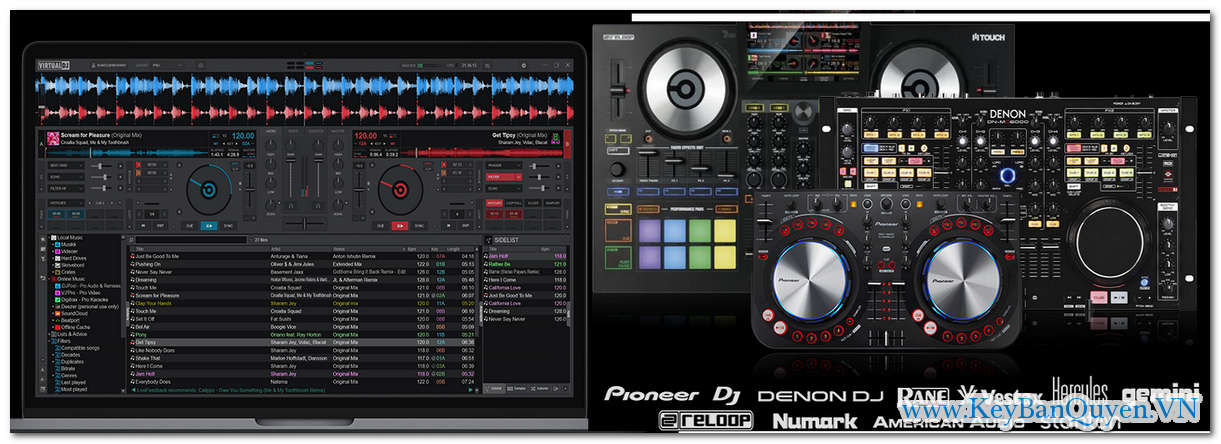
Task: Open FILTER HP effect dropdown on left deck
Action: coord(66,188)
